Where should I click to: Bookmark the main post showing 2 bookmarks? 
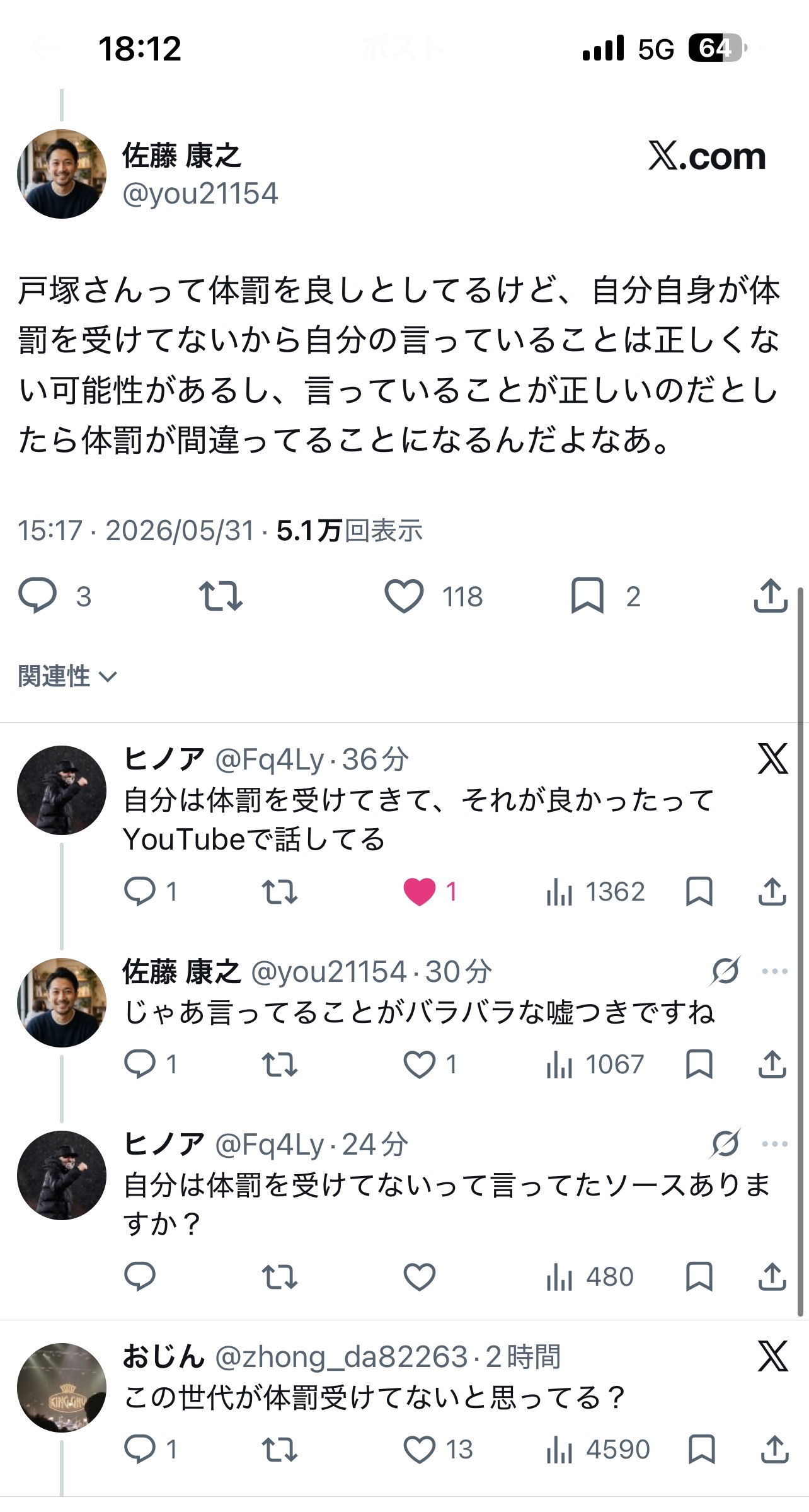click(587, 596)
